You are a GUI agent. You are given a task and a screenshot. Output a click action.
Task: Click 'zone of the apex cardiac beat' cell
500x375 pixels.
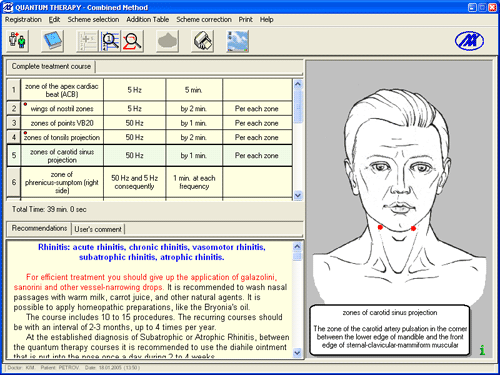62,90
